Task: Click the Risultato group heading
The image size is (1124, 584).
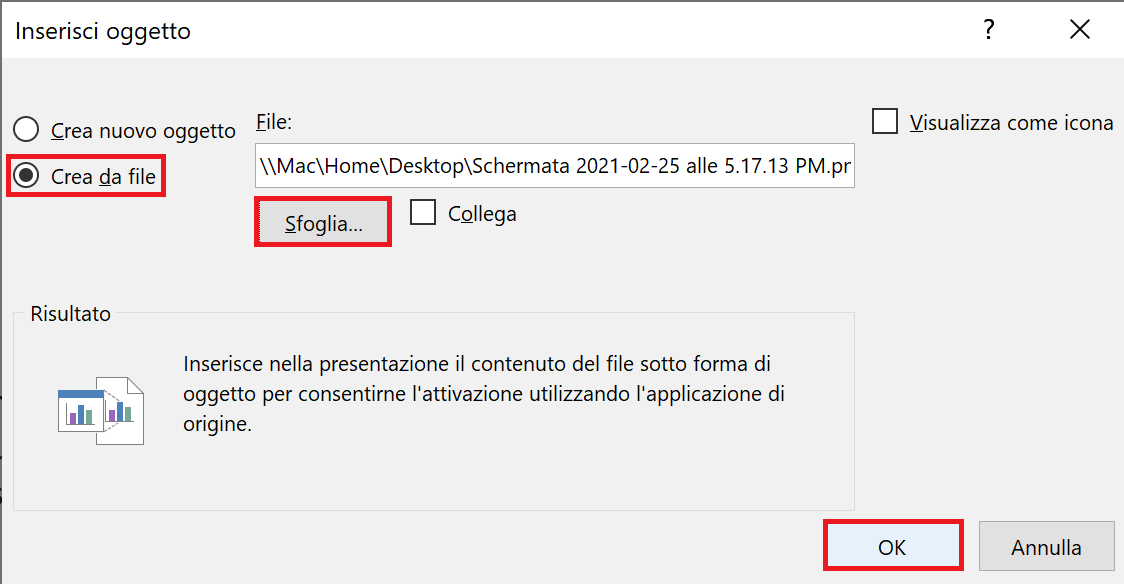Action: [70, 313]
